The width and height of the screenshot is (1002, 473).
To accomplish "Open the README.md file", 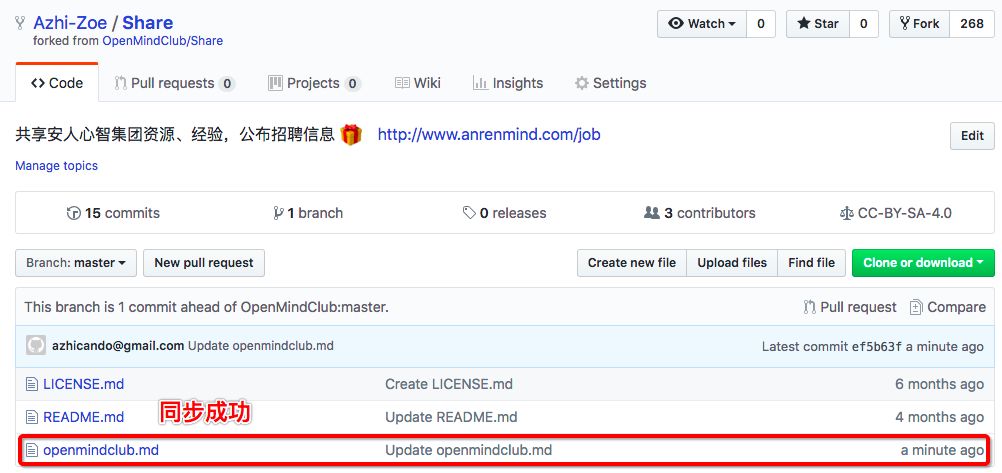I will click(x=84, y=417).
